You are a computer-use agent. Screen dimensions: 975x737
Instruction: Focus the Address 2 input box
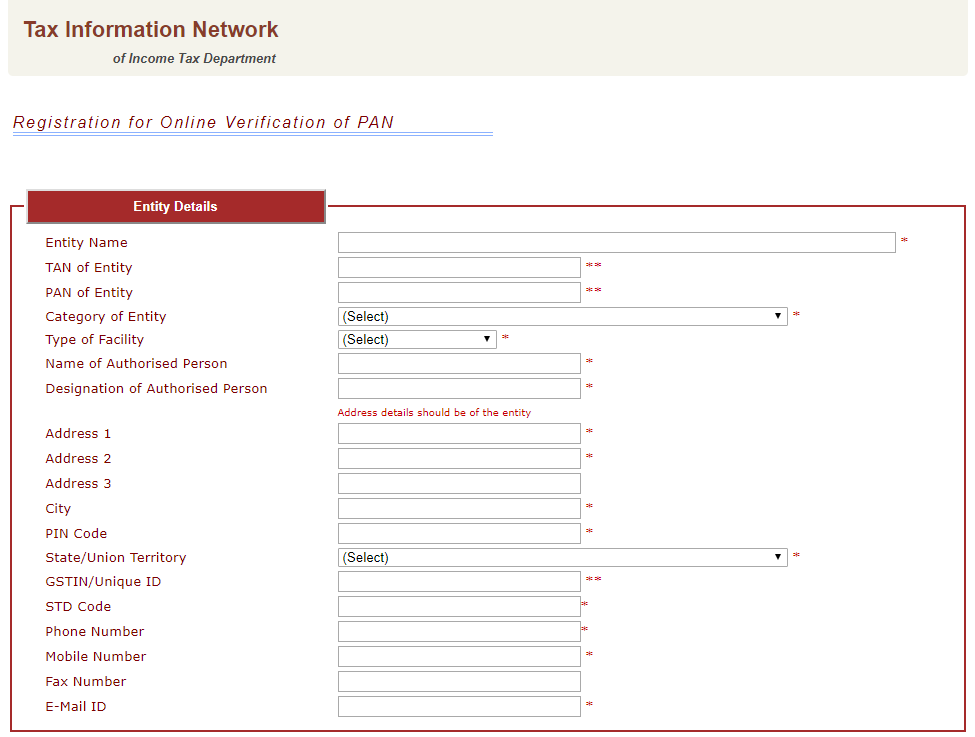click(x=459, y=458)
